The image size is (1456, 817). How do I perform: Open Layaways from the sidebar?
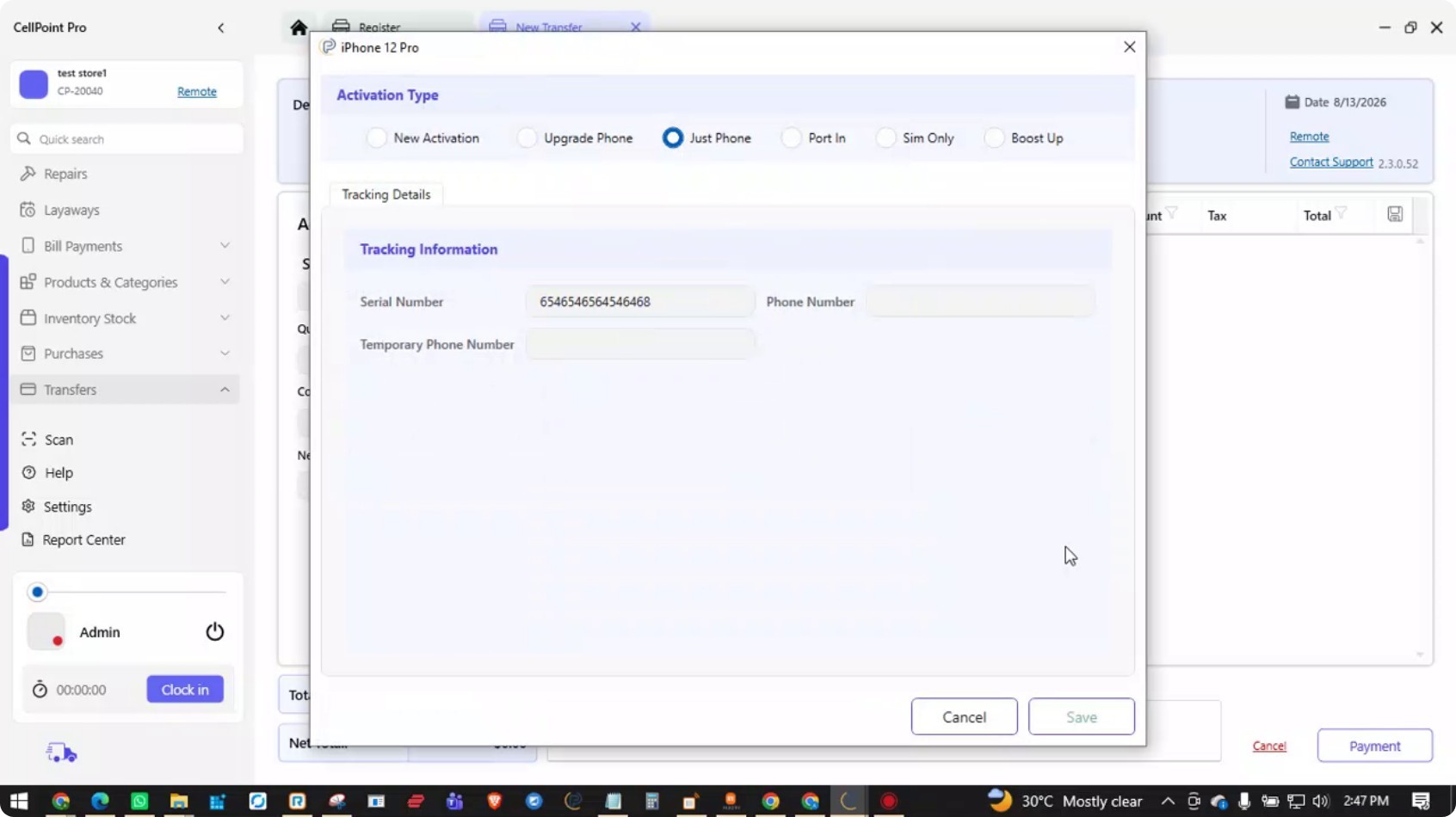tap(71, 210)
